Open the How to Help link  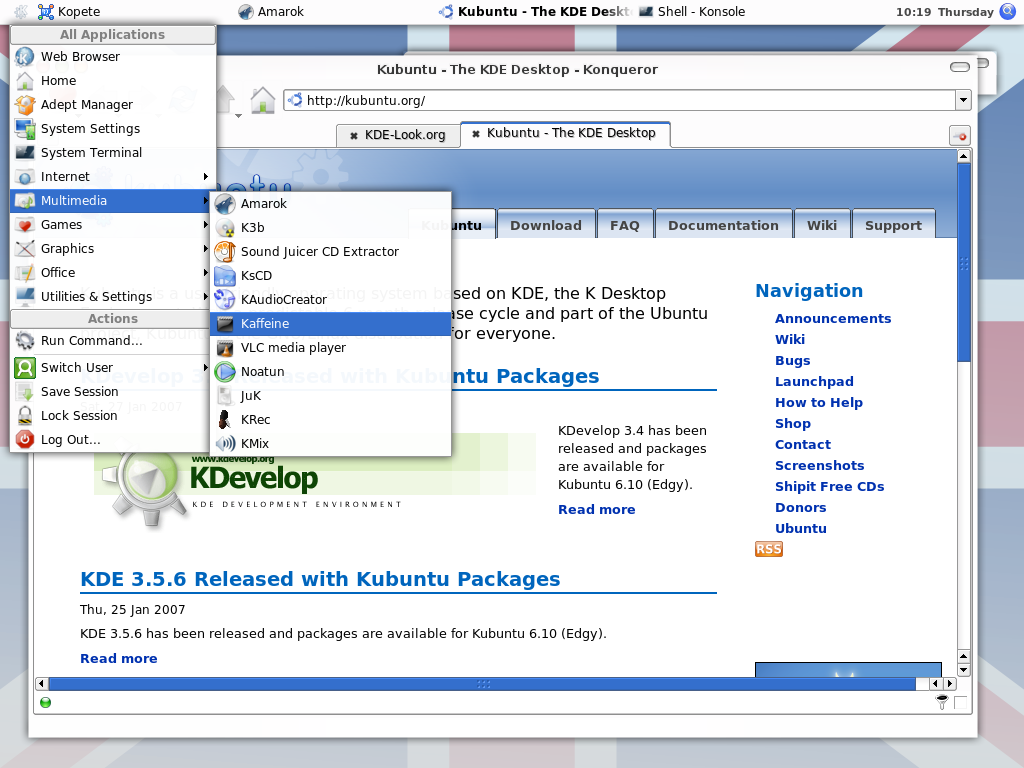(x=818, y=402)
